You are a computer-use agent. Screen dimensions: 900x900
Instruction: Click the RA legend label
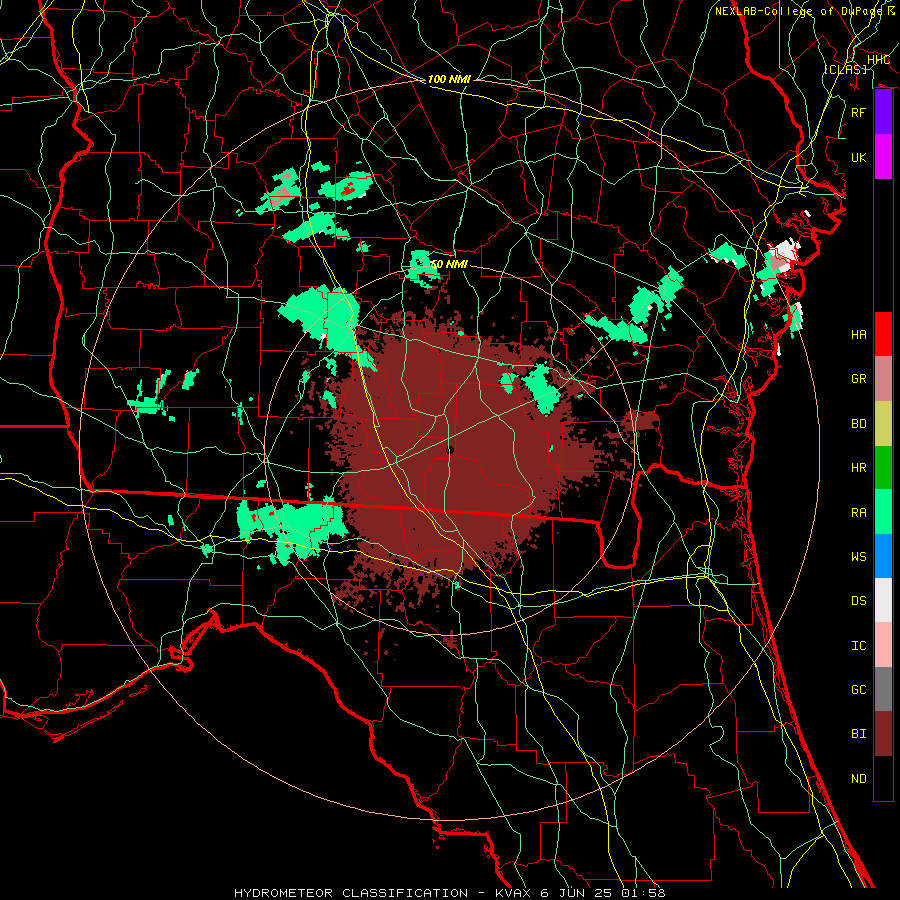[859, 513]
